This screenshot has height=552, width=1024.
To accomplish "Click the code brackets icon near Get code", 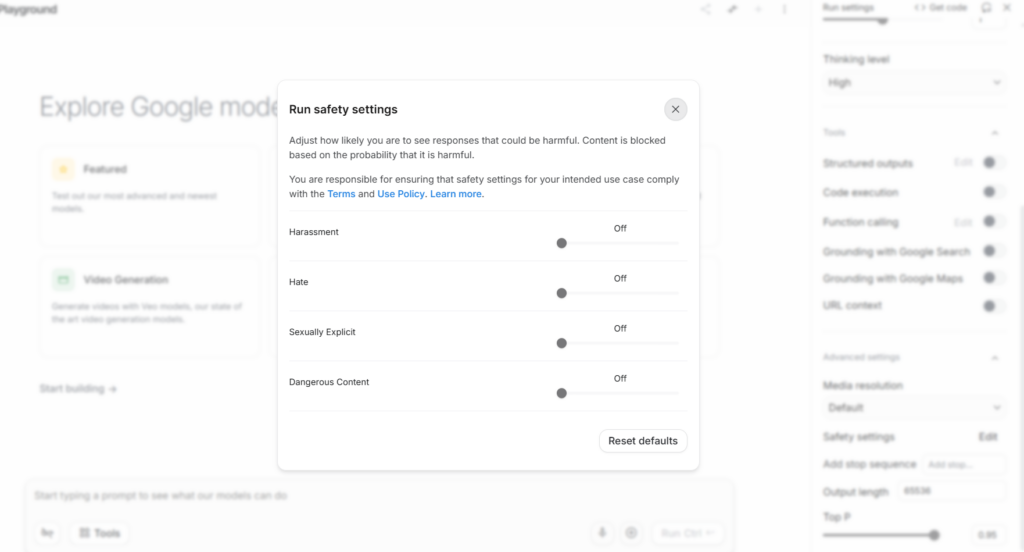I will coord(920,7).
